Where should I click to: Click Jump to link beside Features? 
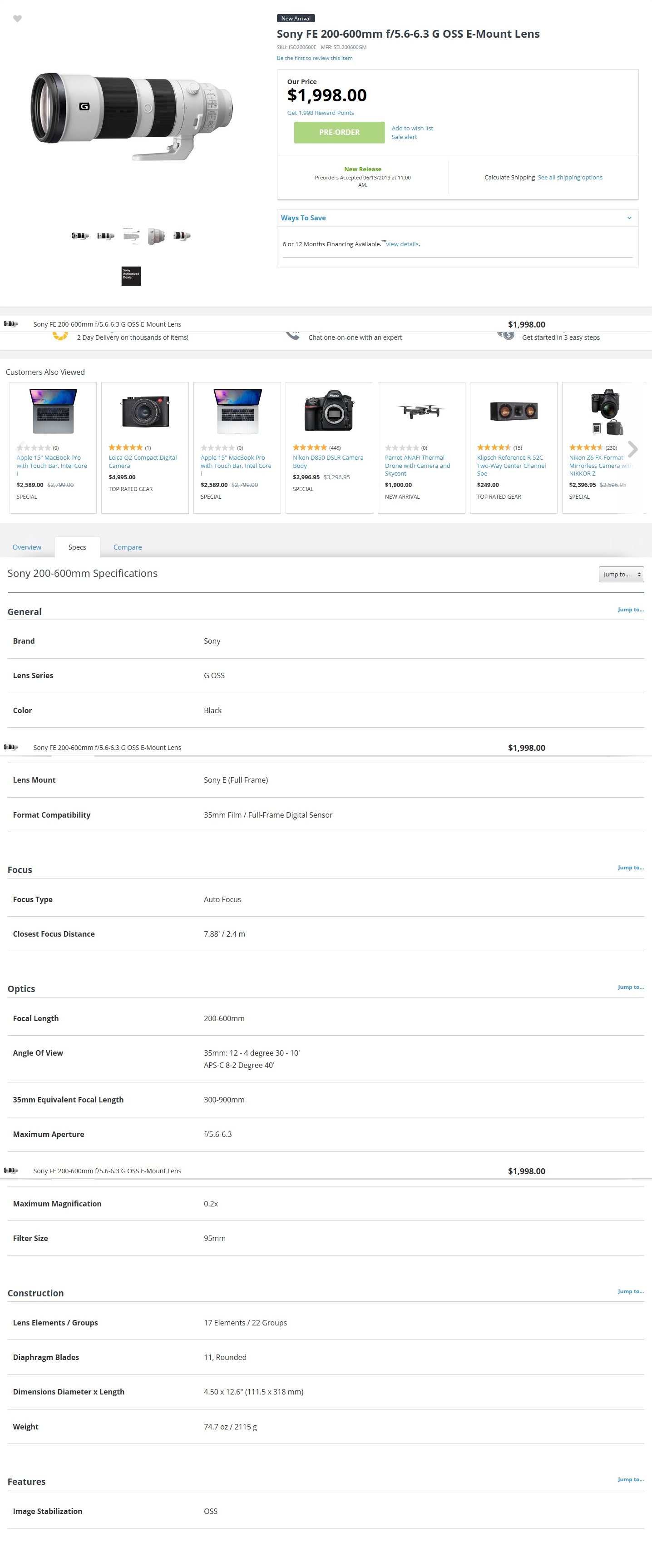[x=631, y=1479]
